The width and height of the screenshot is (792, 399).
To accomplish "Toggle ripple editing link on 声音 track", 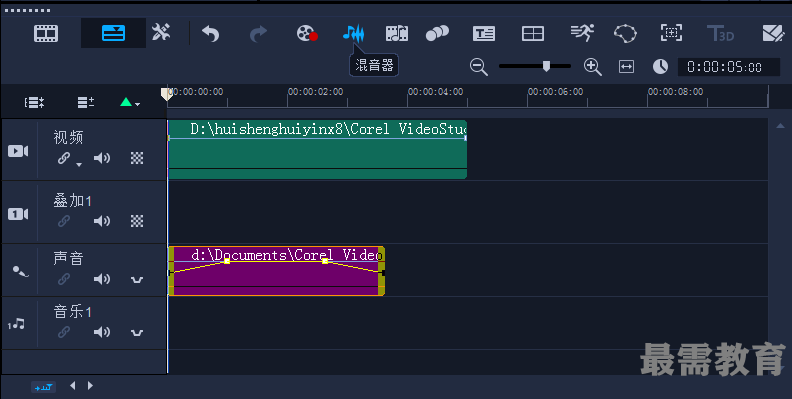I will pyautogui.click(x=64, y=279).
